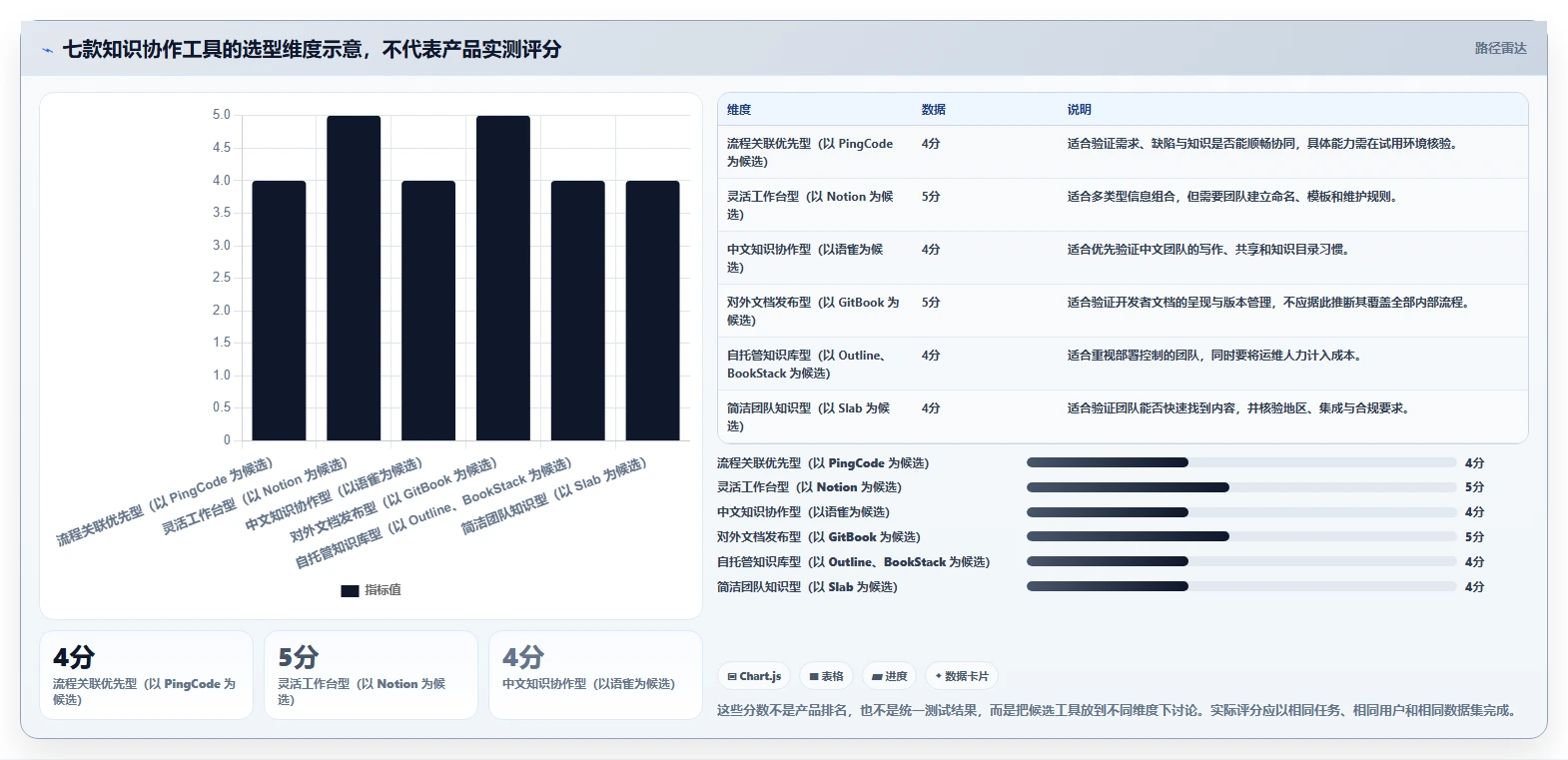Click the 5分 score in the Notion table row
This screenshot has height=760, width=1568.
point(931,197)
